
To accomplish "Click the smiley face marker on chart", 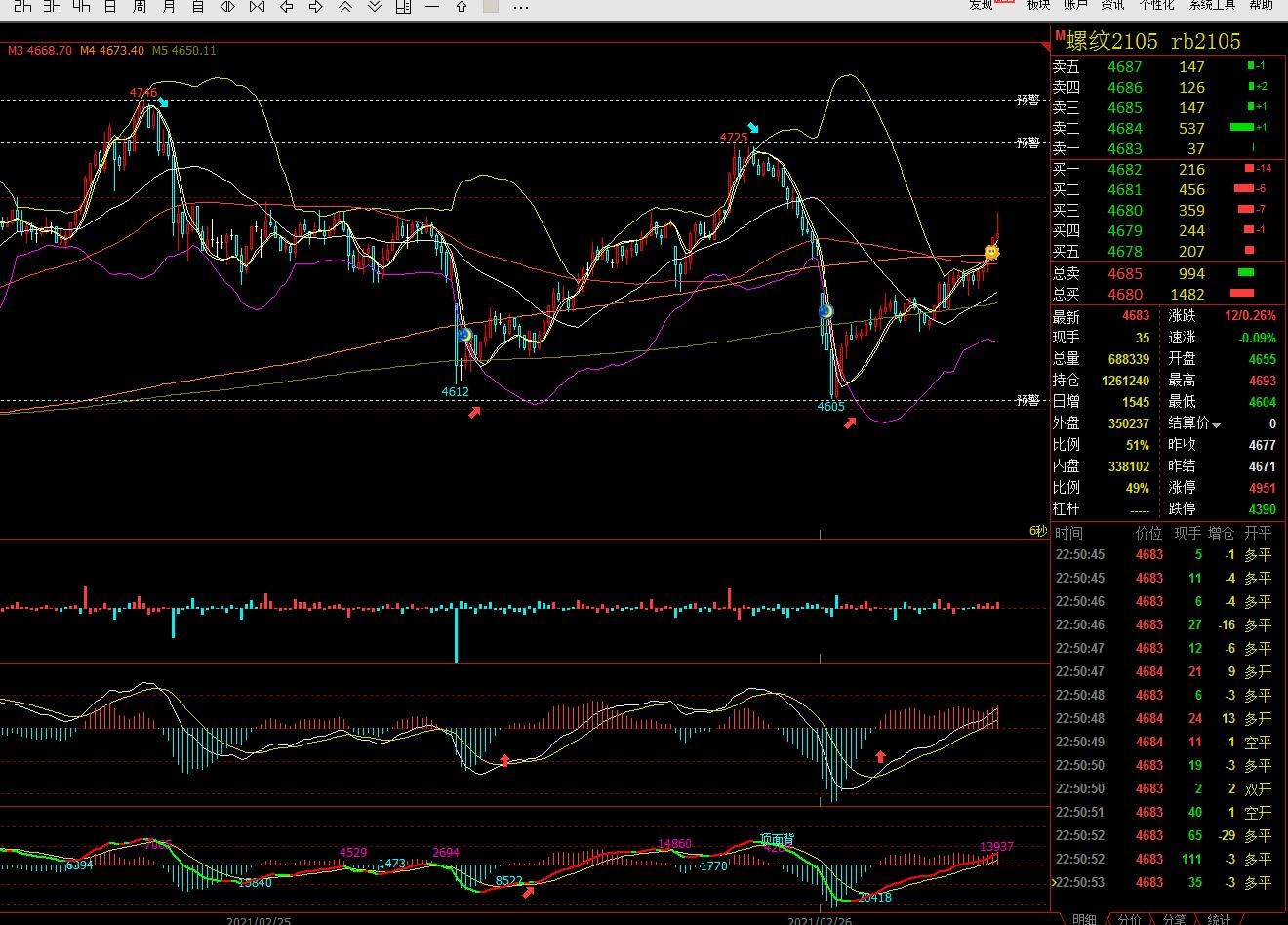I will tap(991, 253).
